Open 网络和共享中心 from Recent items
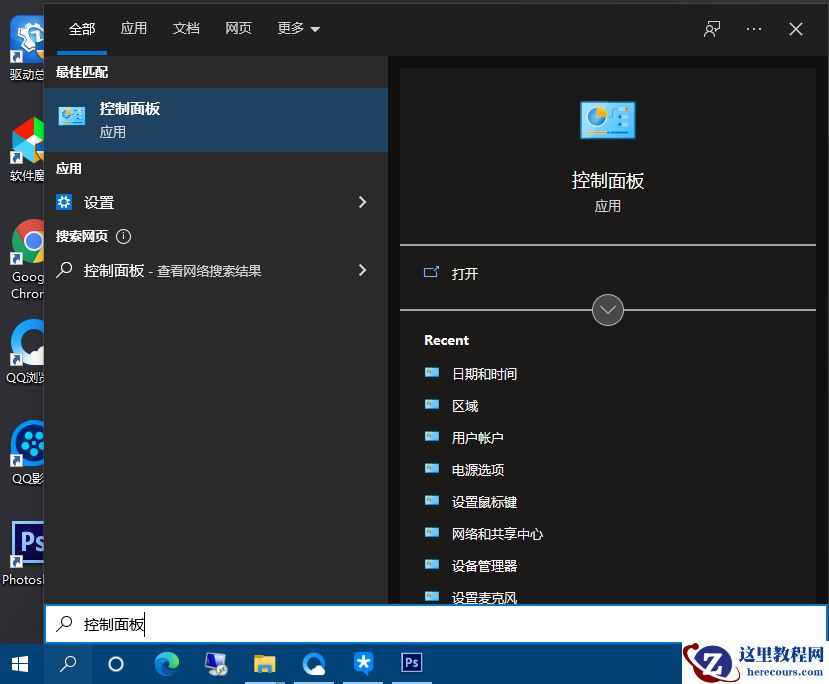The width and height of the screenshot is (829, 684). (497, 533)
